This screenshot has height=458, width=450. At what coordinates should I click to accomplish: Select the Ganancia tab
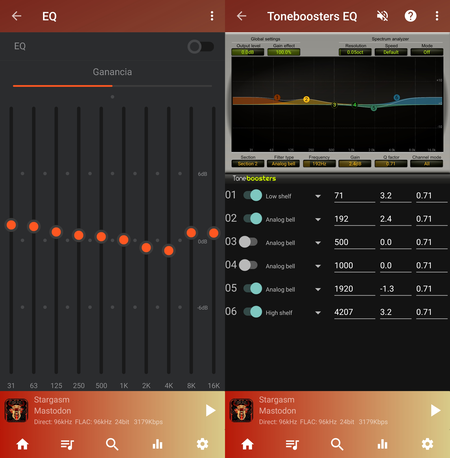(112, 72)
